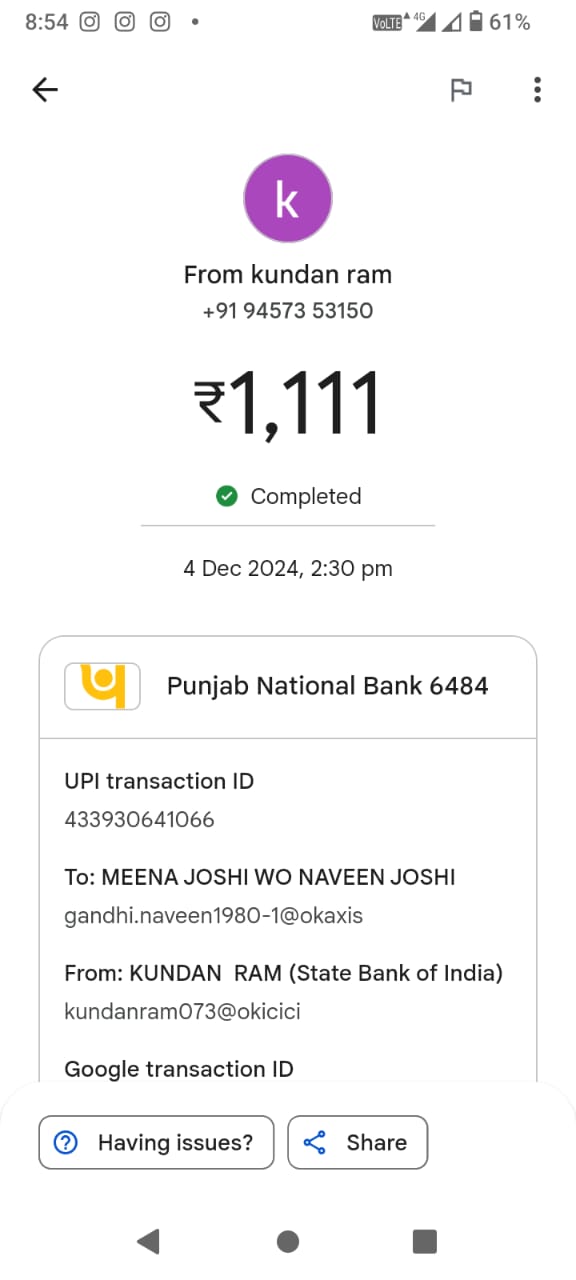The image size is (576, 1280).
Task: Go back using the top-left arrow
Action: point(45,90)
